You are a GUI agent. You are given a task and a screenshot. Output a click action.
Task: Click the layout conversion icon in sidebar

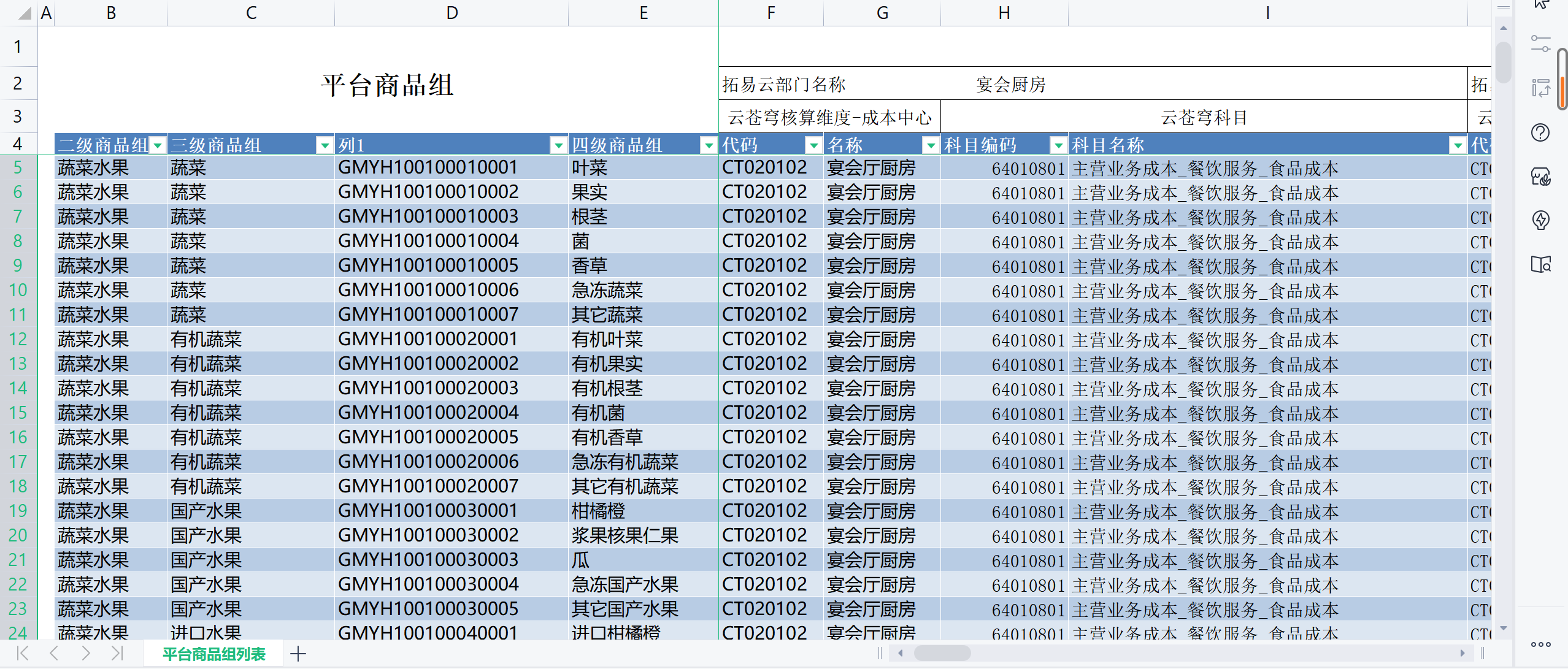point(1540,88)
